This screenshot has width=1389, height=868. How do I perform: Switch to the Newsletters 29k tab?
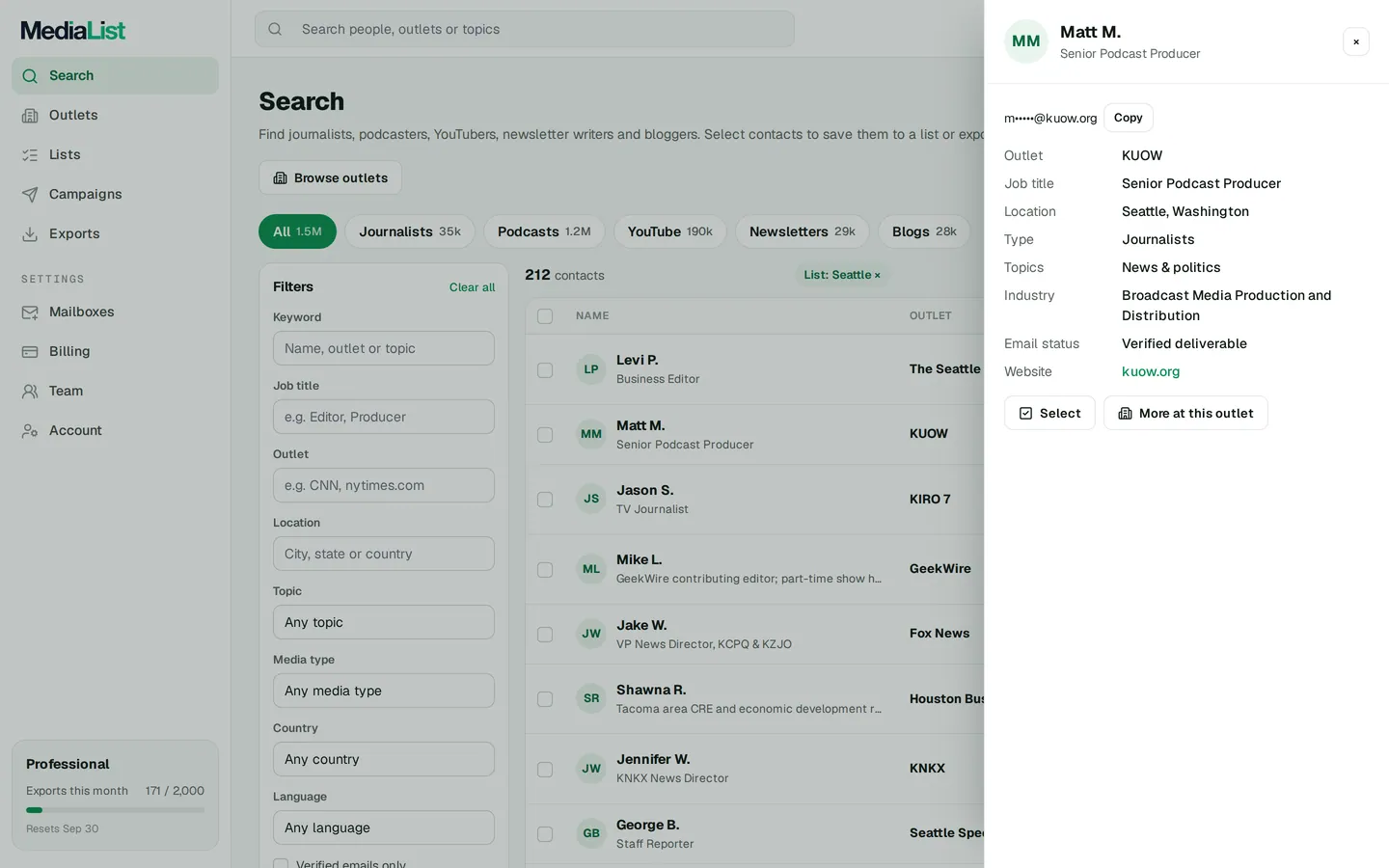[803, 231]
